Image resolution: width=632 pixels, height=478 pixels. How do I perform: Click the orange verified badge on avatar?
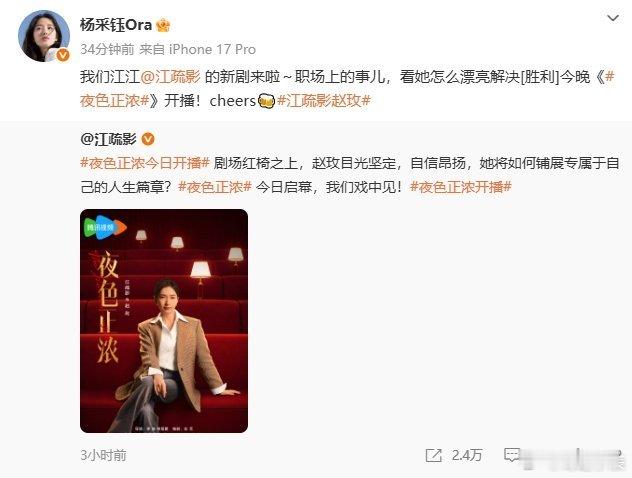(x=62, y=55)
